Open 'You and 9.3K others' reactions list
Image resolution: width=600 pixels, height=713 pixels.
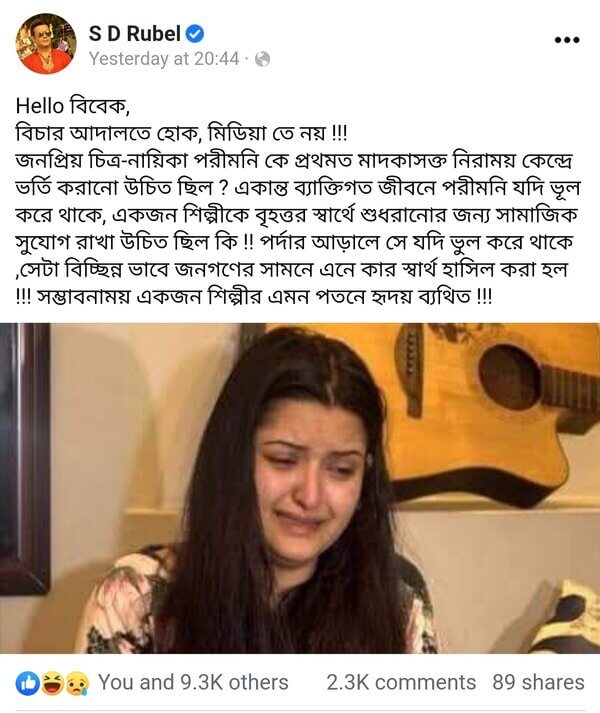193,683
